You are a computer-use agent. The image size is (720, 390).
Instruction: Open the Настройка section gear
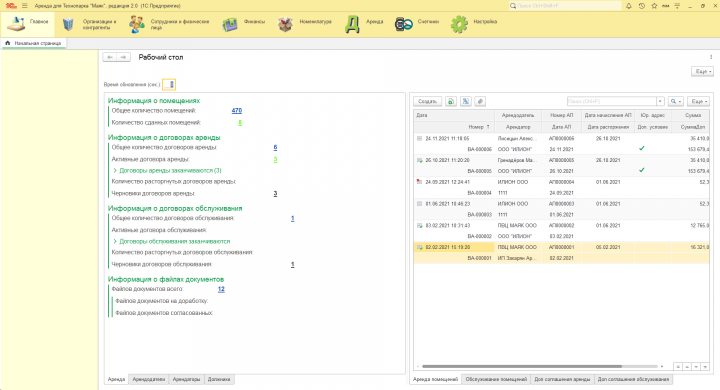[459, 24]
